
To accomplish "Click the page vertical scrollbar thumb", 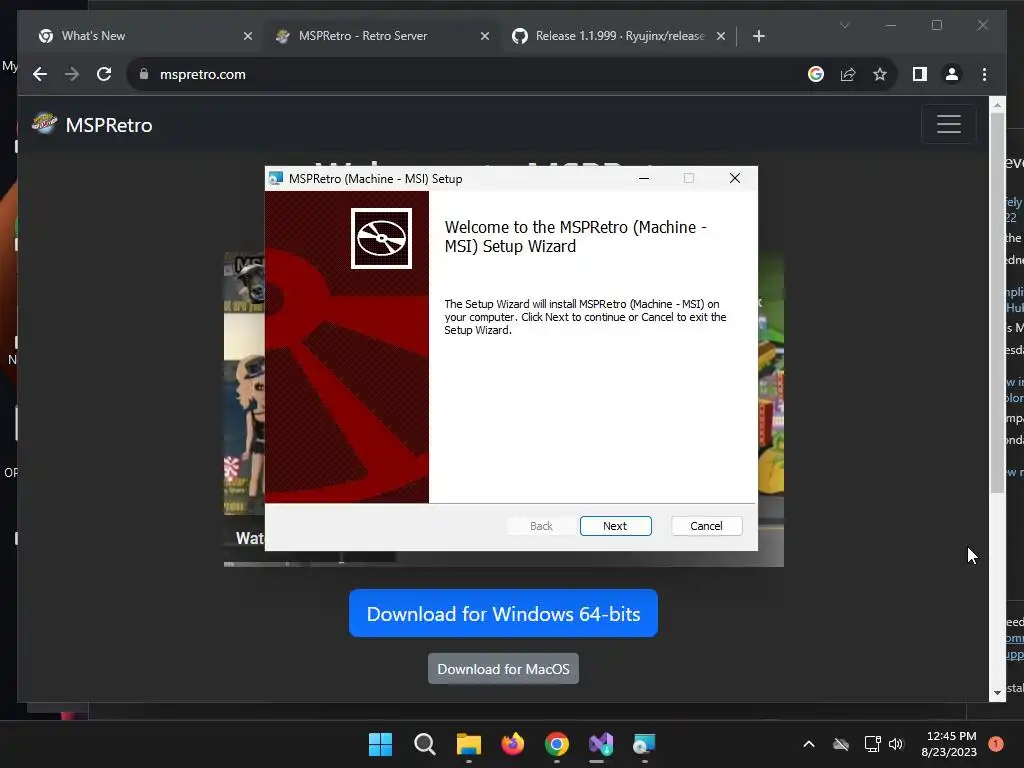I will (x=997, y=302).
